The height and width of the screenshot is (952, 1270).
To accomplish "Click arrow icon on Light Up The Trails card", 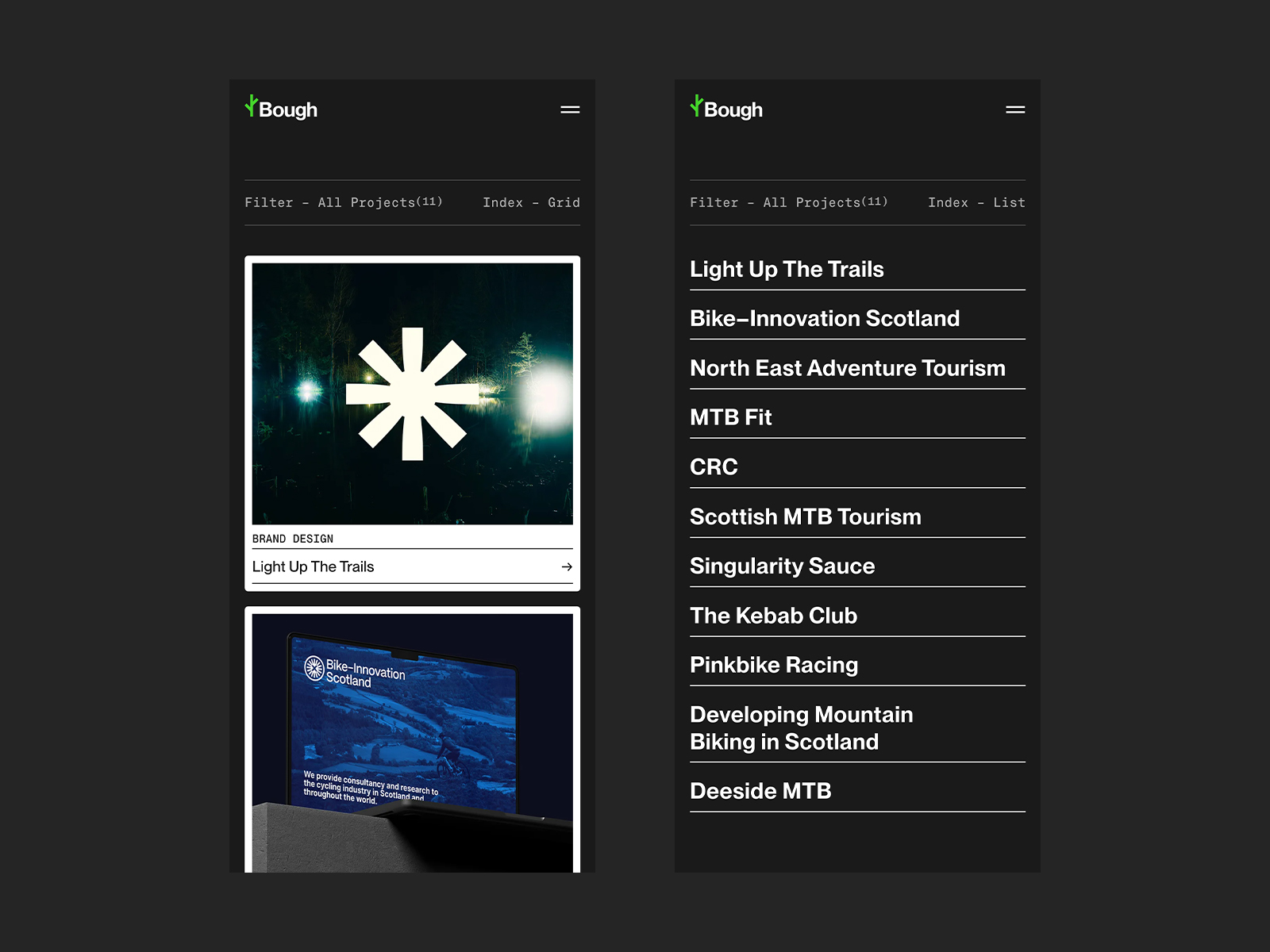I will [567, 566].
